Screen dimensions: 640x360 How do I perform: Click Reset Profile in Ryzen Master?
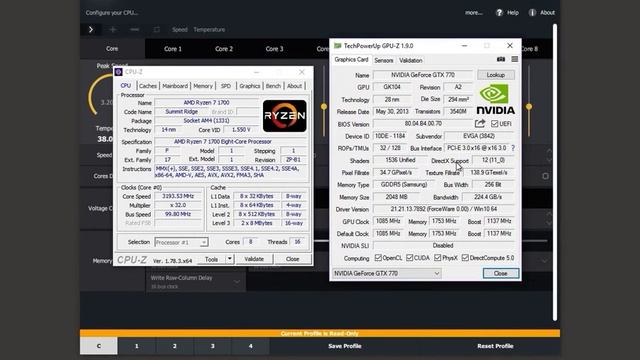coord(495,346)
